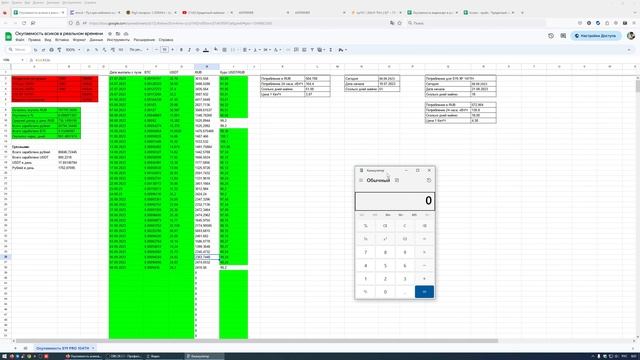Image resolution: width=640 pixels, height=360 pixels.
Task: Open text rotation dropdown
Action: point(277,50)
